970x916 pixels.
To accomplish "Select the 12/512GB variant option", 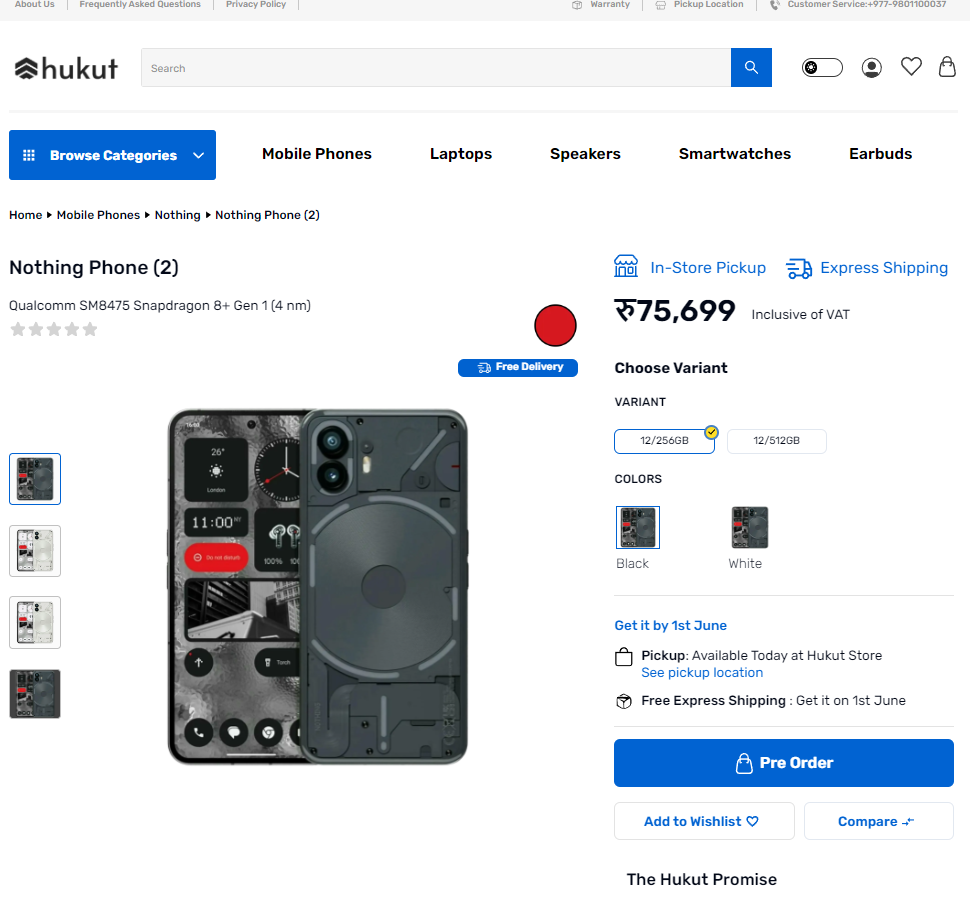I will pyautogui.click(x=777, y=441).
